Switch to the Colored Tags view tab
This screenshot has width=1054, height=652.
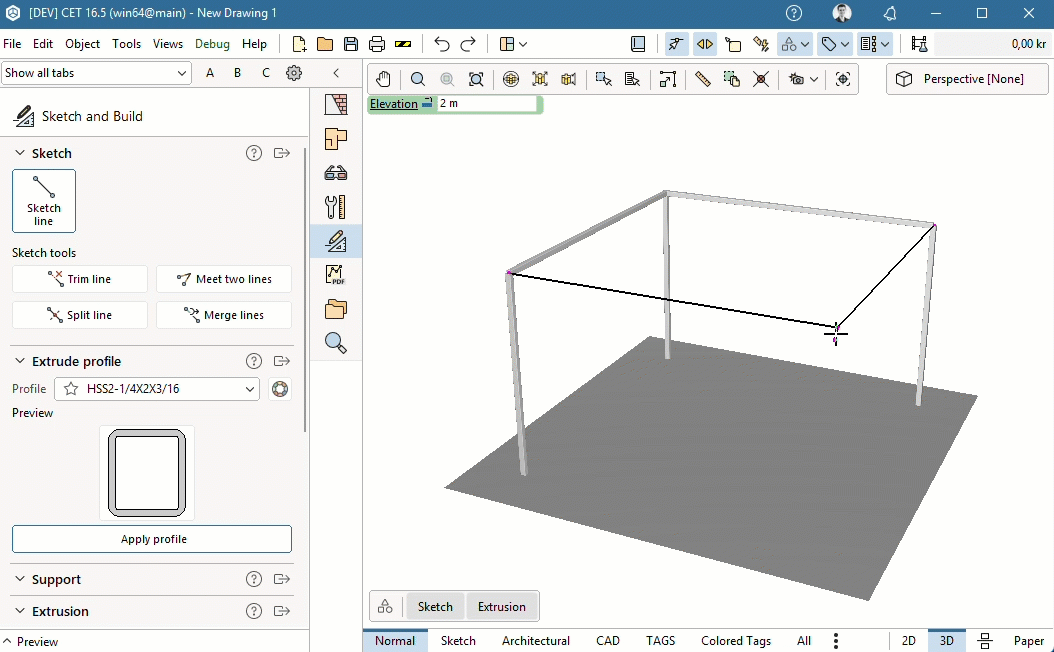[735, 641]
